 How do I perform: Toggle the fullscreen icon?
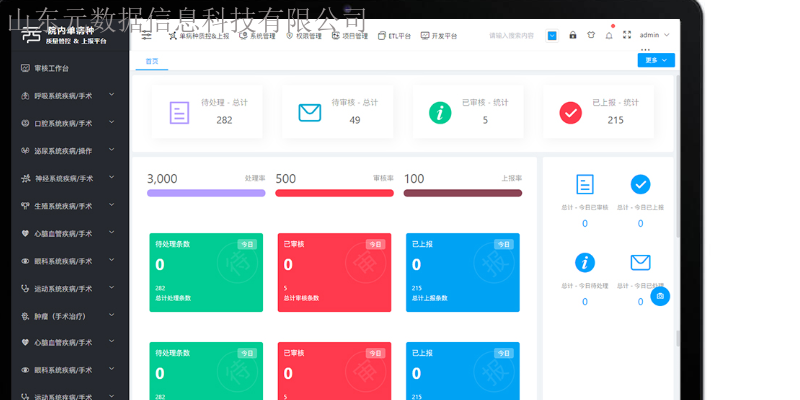pos(627,35)
